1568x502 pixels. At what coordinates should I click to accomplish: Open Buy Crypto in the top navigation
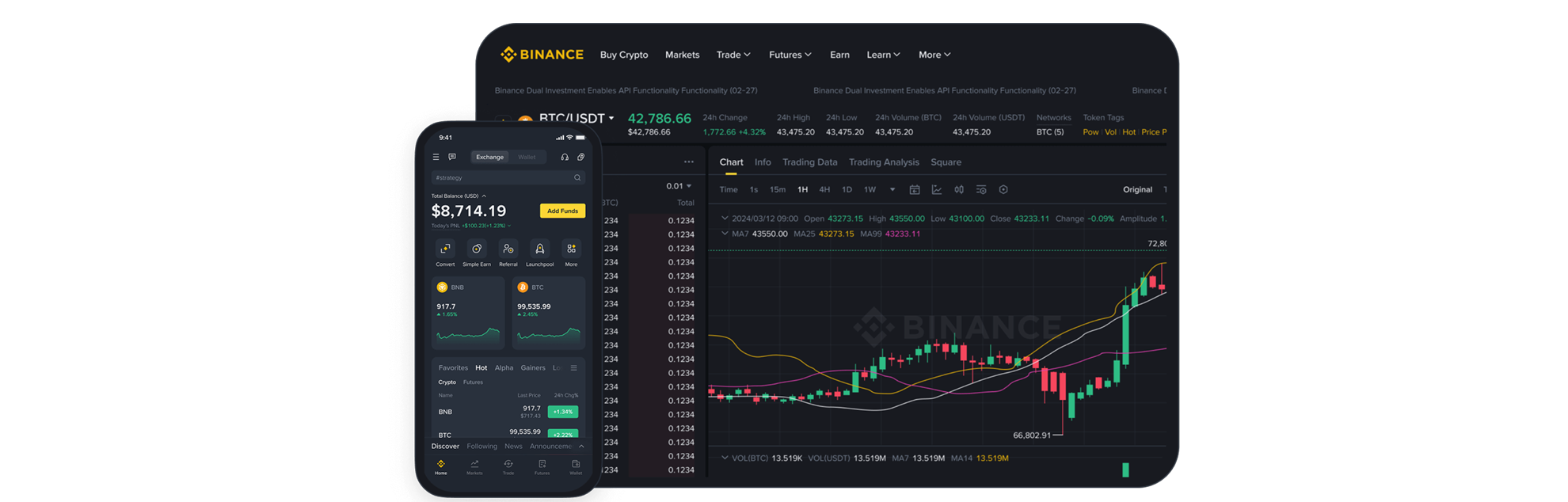[x=624, y=55]
